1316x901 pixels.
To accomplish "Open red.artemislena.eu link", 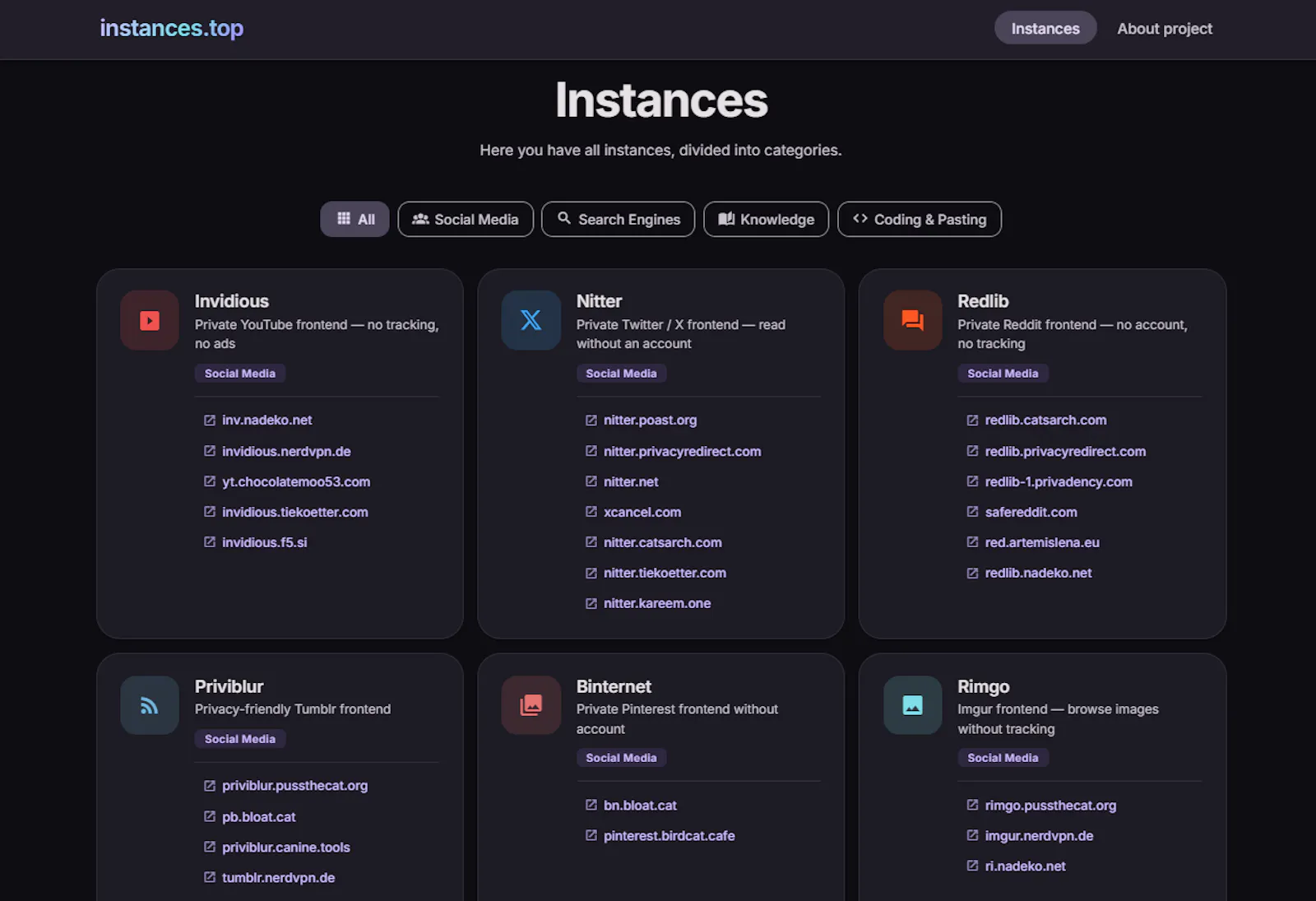I will pyautogui.click(x=1042, y=542).
